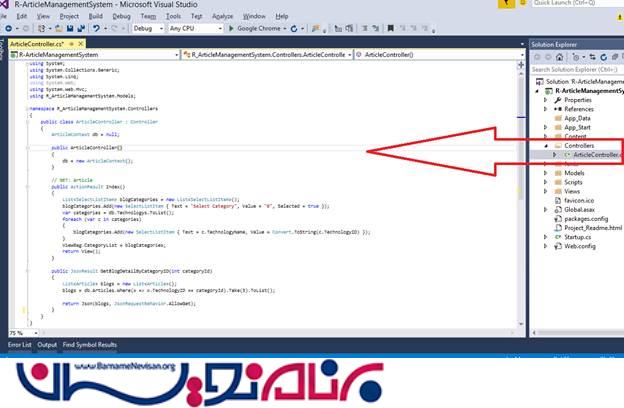Click the Back arrow in Solution Explorer toolbar
Image resolution: width=624 pixels, height=408 pixels.
point(537,57)
